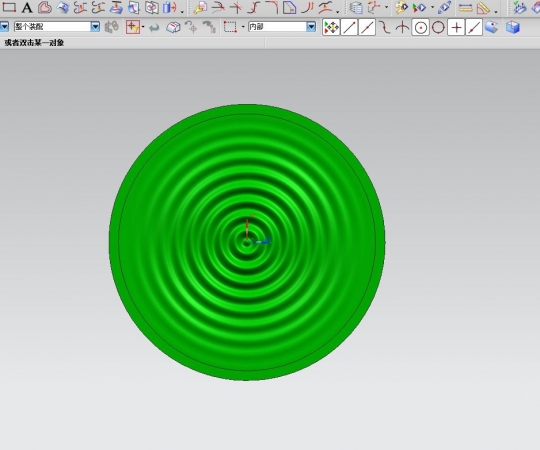Screen dimensions: 540x450
Task: Click the Mirror Curve icon
Action: 152,7
